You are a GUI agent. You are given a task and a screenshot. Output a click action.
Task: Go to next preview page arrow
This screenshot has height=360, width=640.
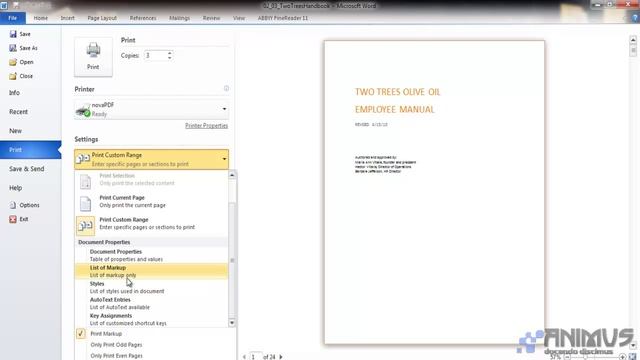[x=281, y=357]
